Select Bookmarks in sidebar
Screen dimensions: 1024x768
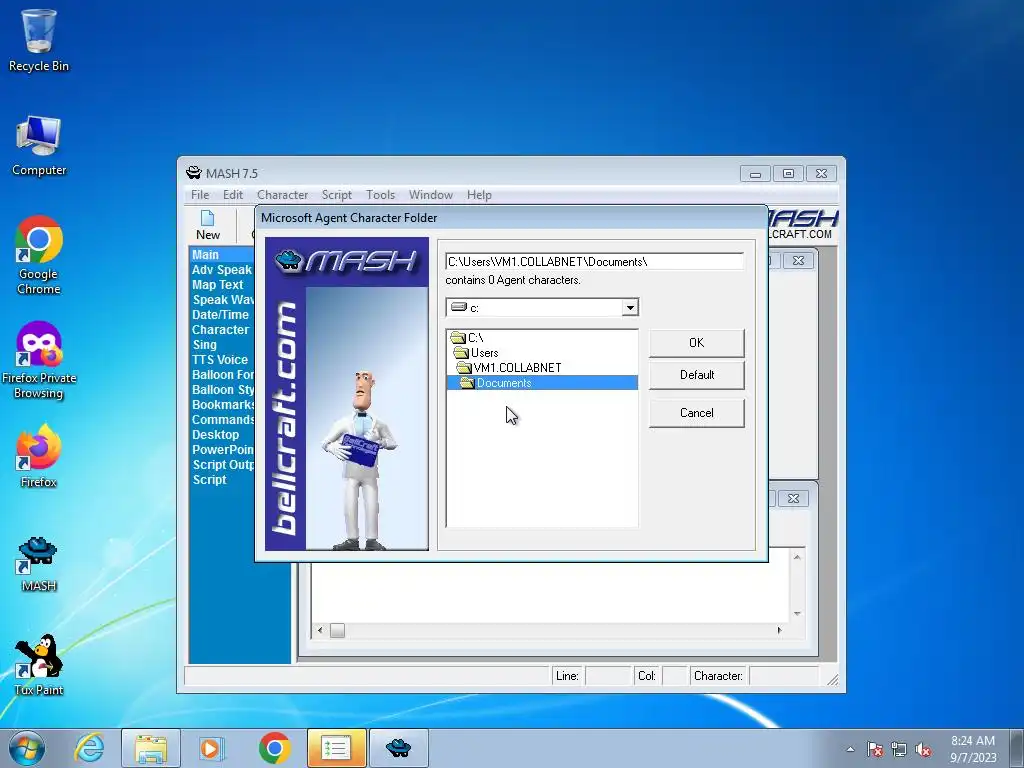click(222, 405)
